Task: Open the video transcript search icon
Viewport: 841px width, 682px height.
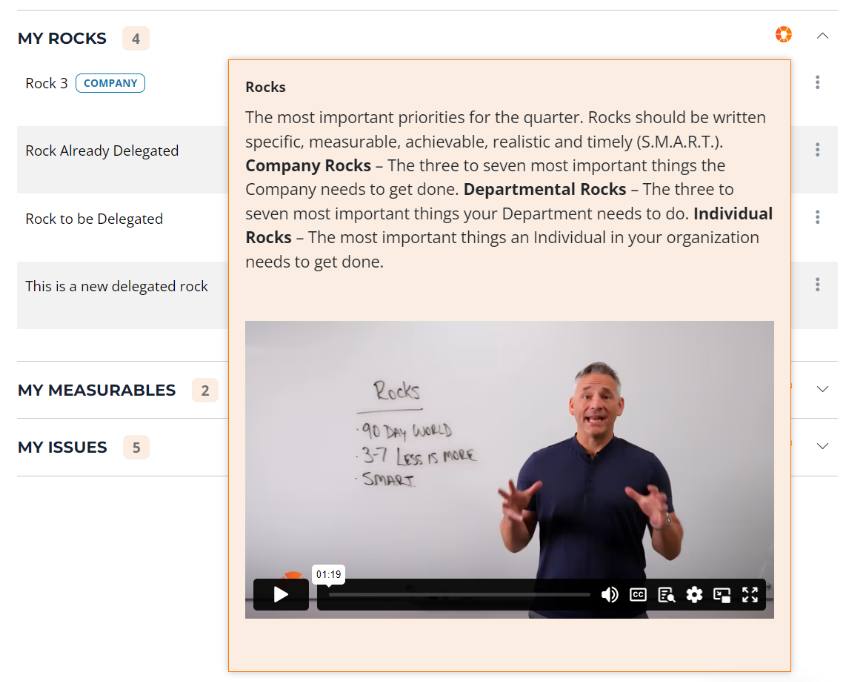Action: (x=666, y=595)
